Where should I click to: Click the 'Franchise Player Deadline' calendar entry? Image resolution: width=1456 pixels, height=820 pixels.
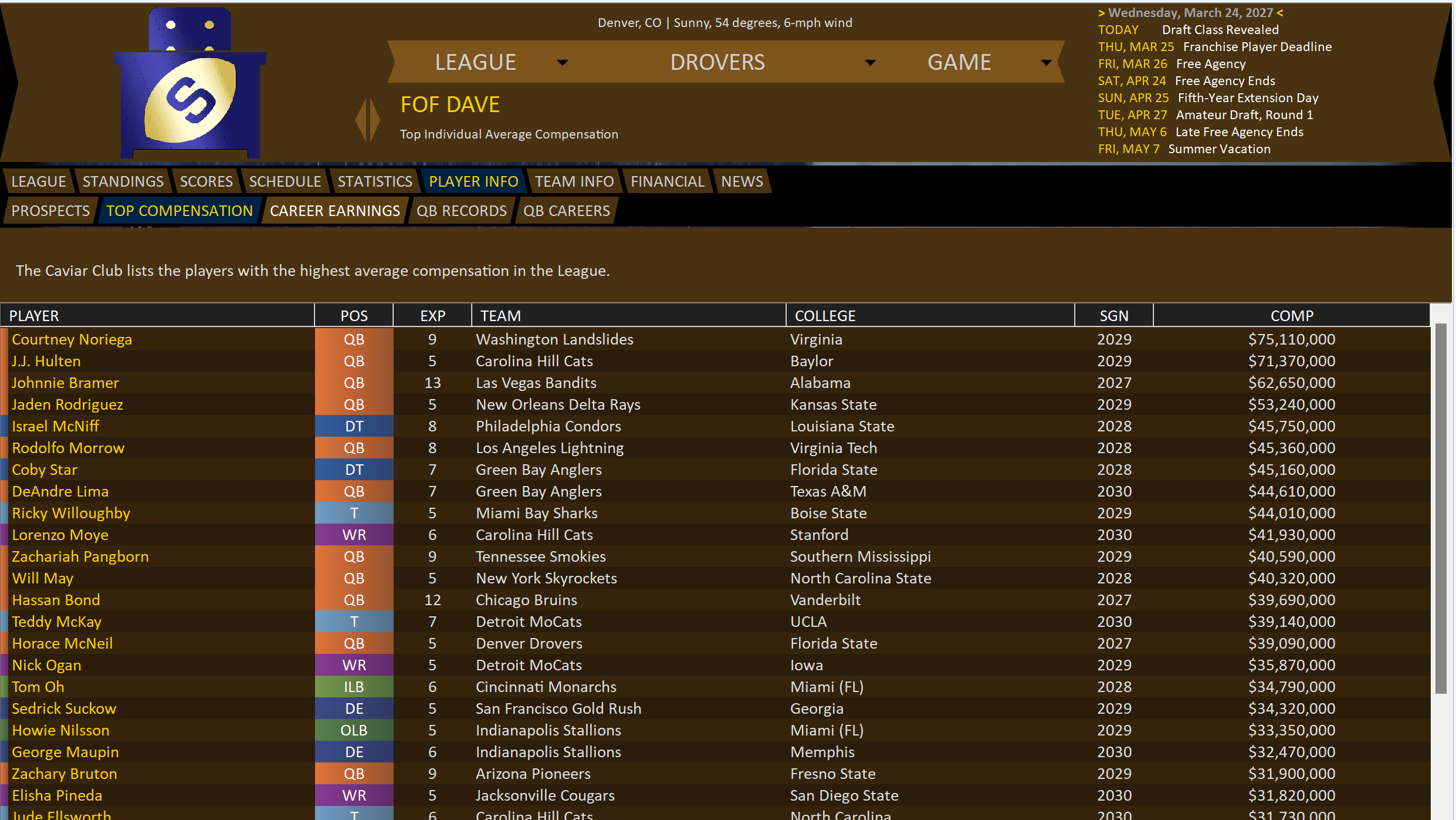pos(1258,47)
